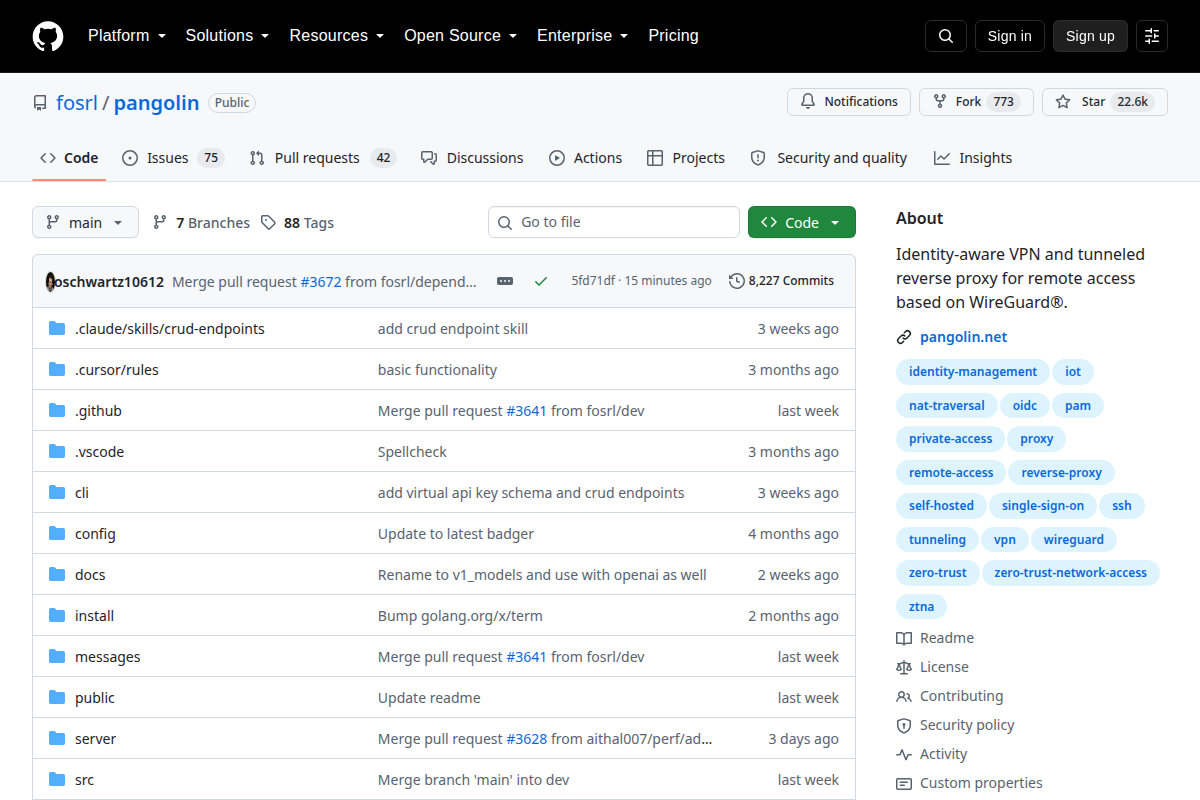The width and height of the screenshot is (1200, 800).
Task: Open commit message 'Update to latest badger'
Action: 456,534
